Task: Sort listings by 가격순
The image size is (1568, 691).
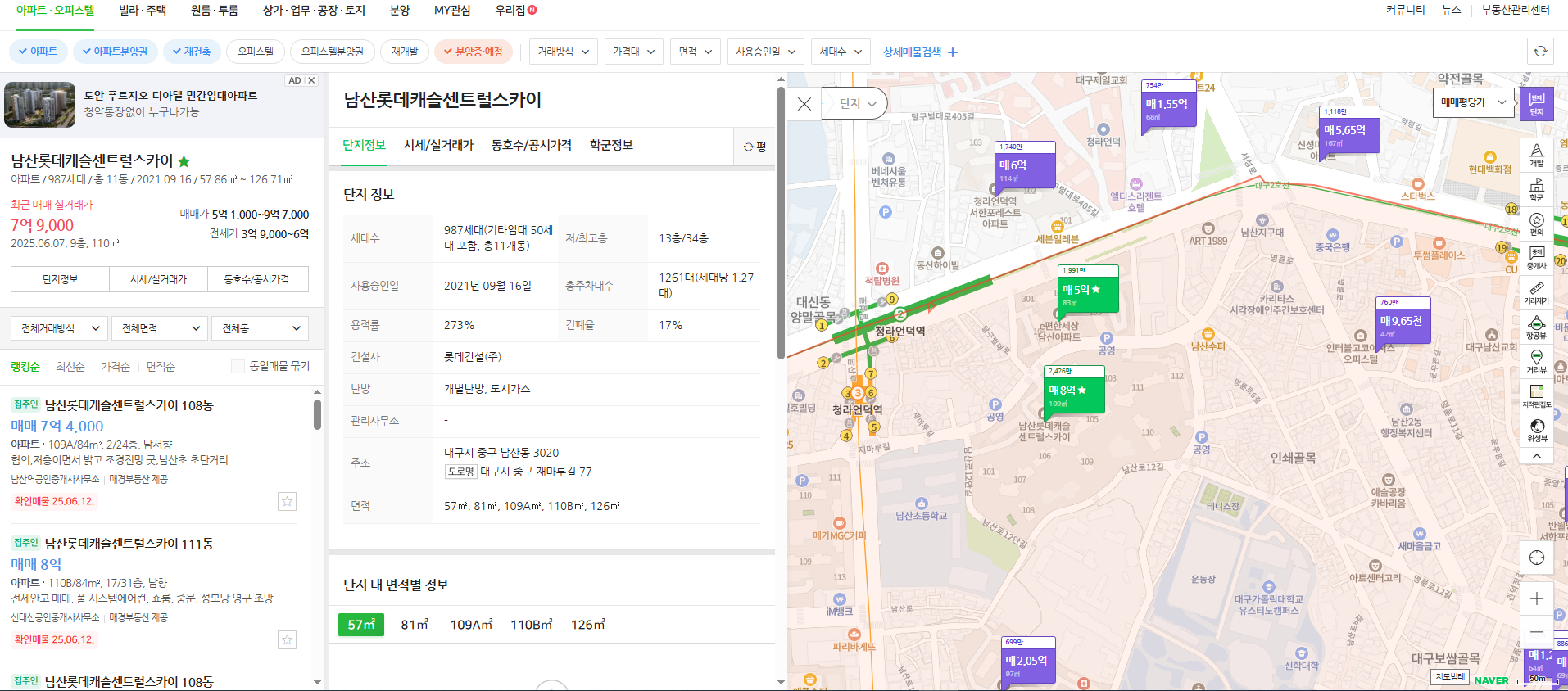Action: point(116,366)
